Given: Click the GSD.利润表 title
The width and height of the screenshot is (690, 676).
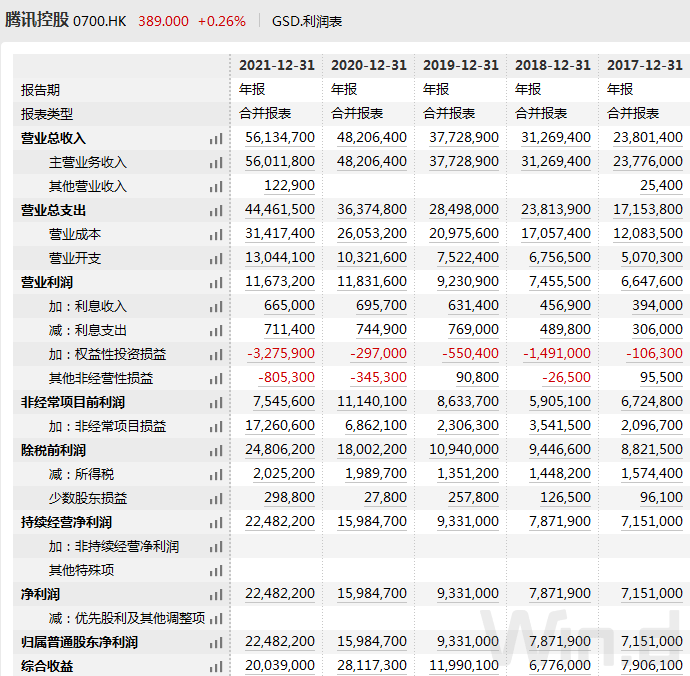Looking at the screenshot, I should [307, 21].
